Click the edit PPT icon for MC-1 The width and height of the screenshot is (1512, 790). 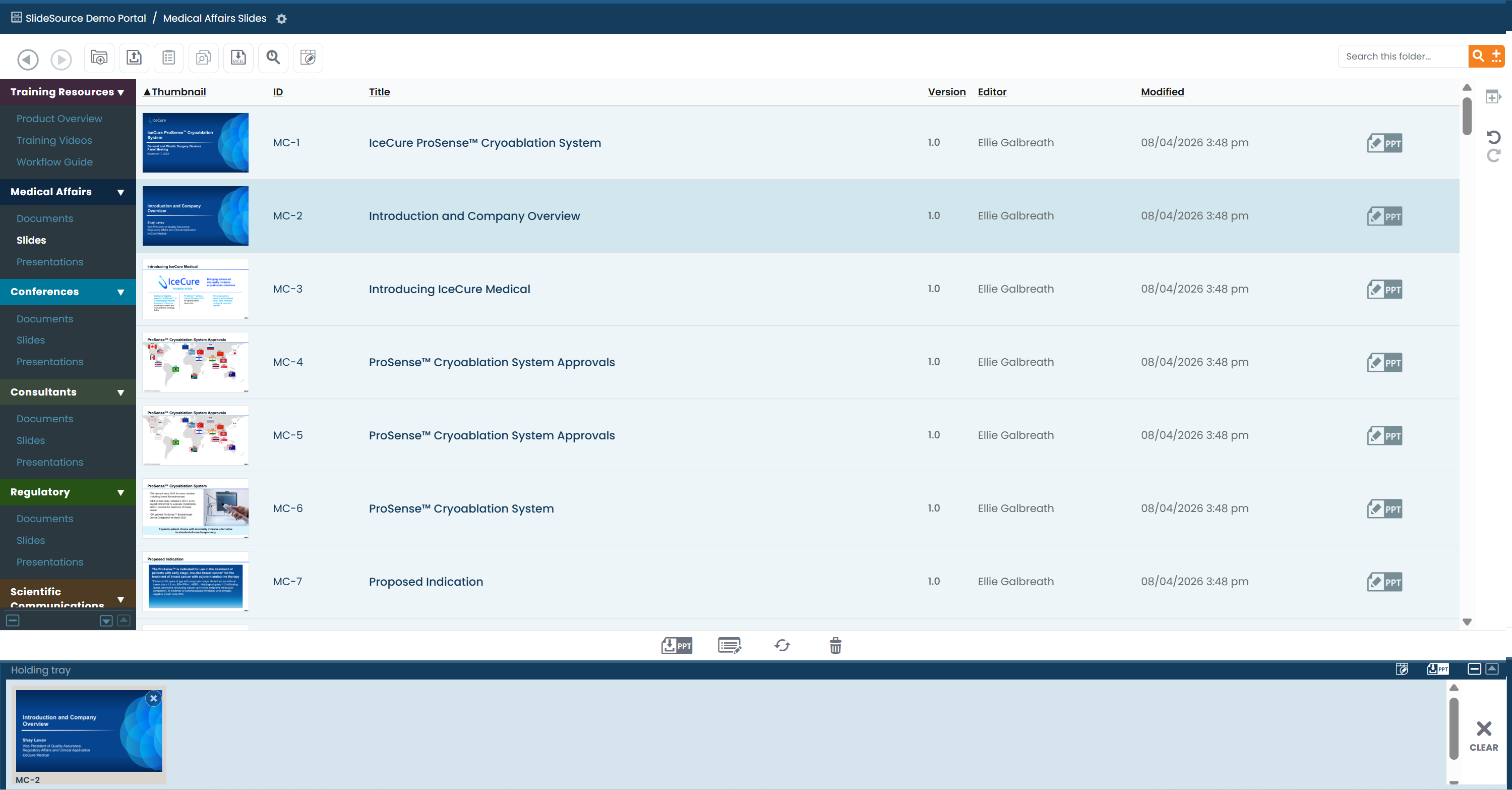click(x=1384, y=143)
